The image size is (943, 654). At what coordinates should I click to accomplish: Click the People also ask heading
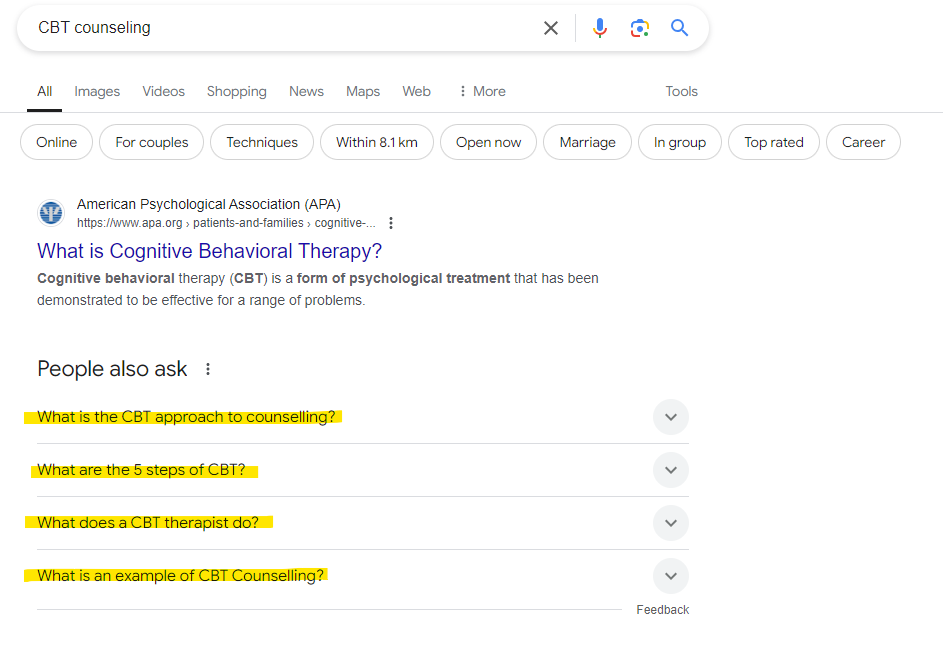[112, 369]
